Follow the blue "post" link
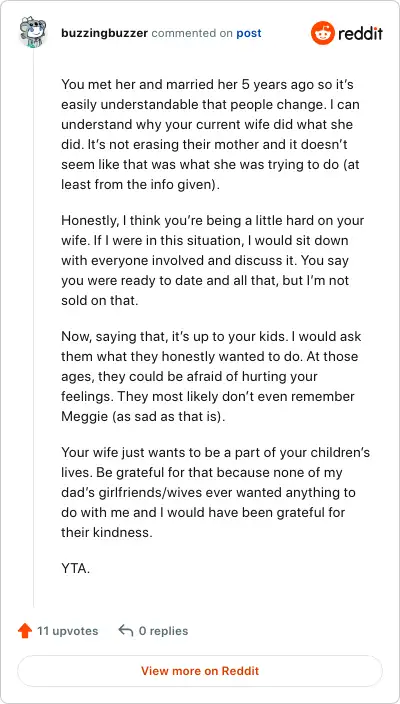Screen dimensions: 400x704 tap(249, 34)
